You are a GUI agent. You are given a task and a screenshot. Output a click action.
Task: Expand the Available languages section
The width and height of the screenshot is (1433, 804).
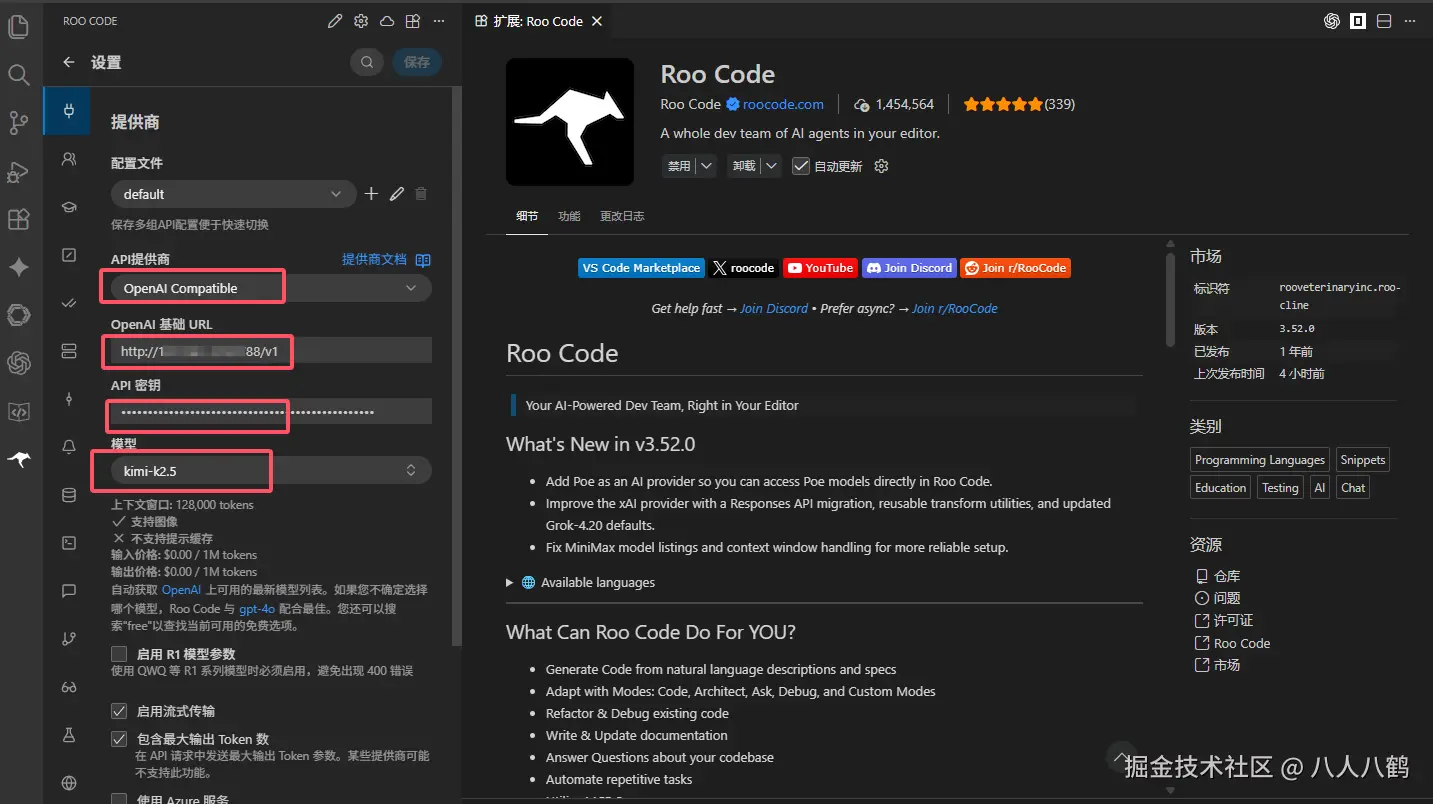[x=581, y=582]
